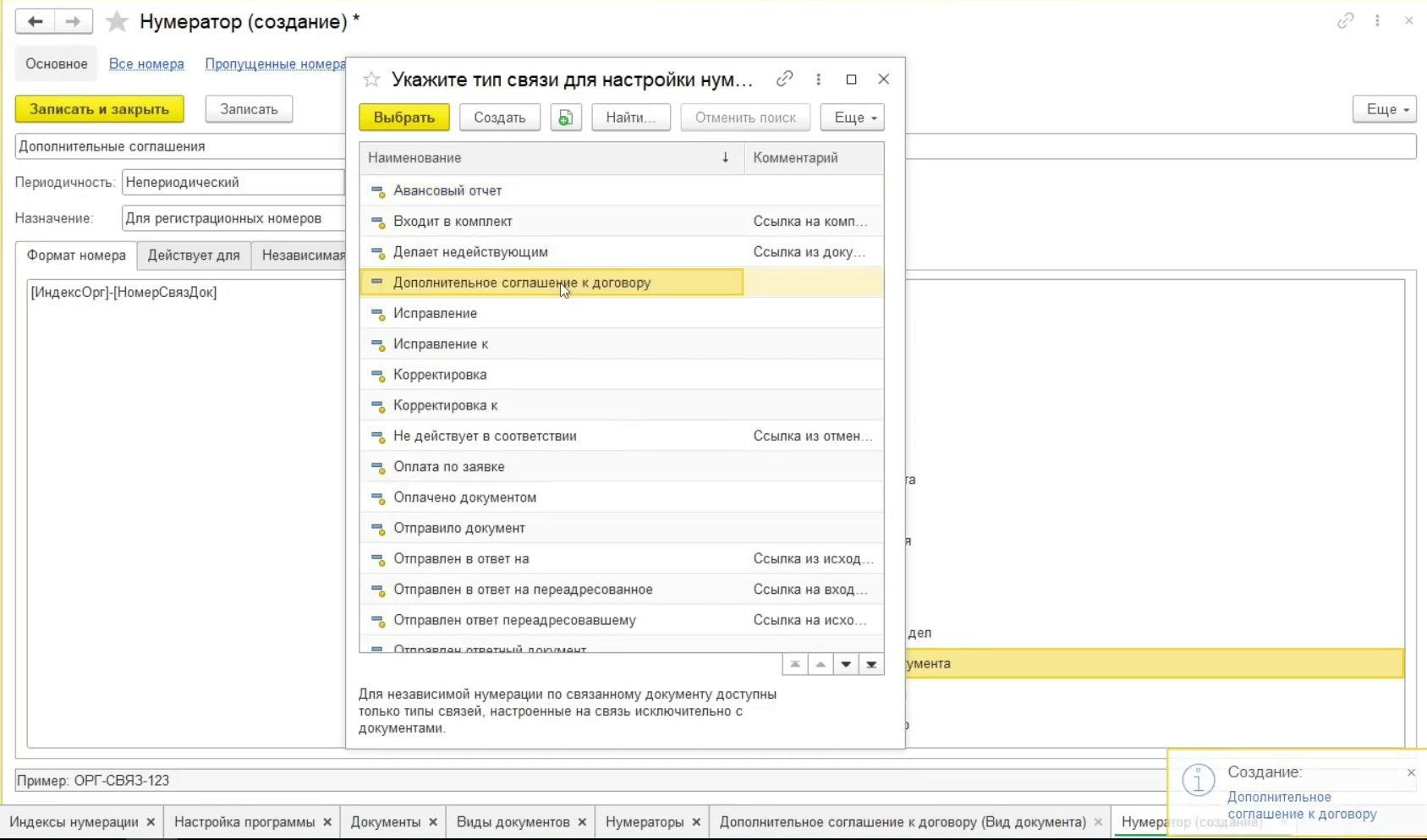Jump to end of list arrow
The width and height of the screenshot is (1427, 840).
click(871, 665)
